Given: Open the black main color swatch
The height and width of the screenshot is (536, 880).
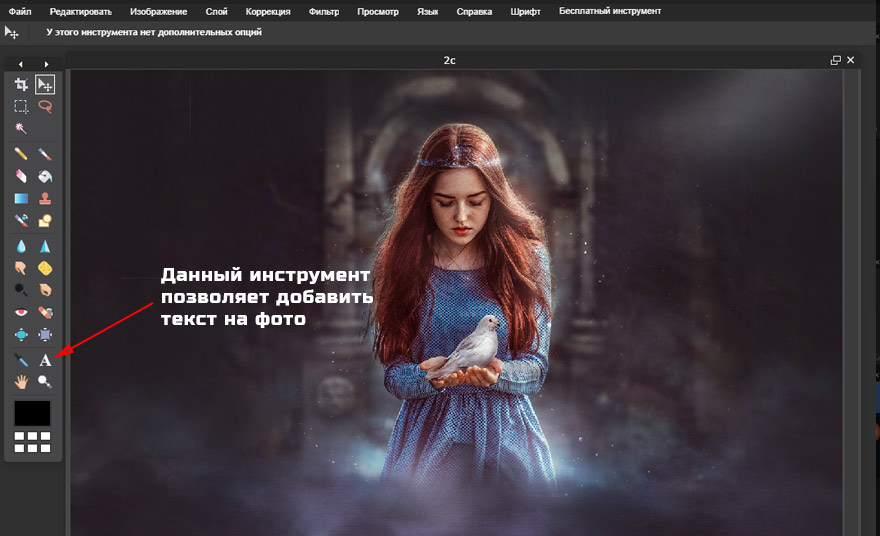Looking at the screenshot, I should tap(32, 413).
